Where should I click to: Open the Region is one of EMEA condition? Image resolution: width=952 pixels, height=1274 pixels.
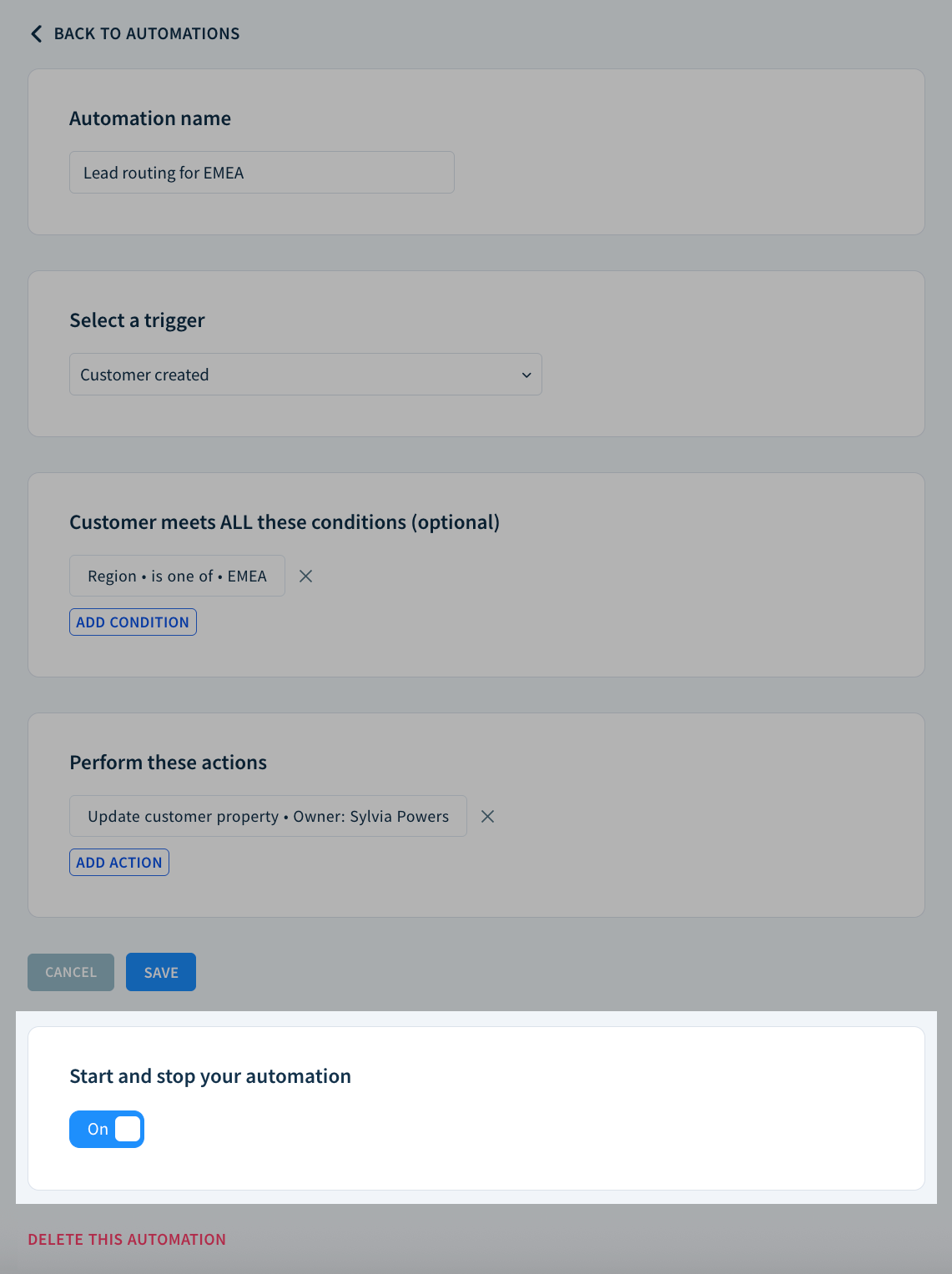[x=176, y=576]
